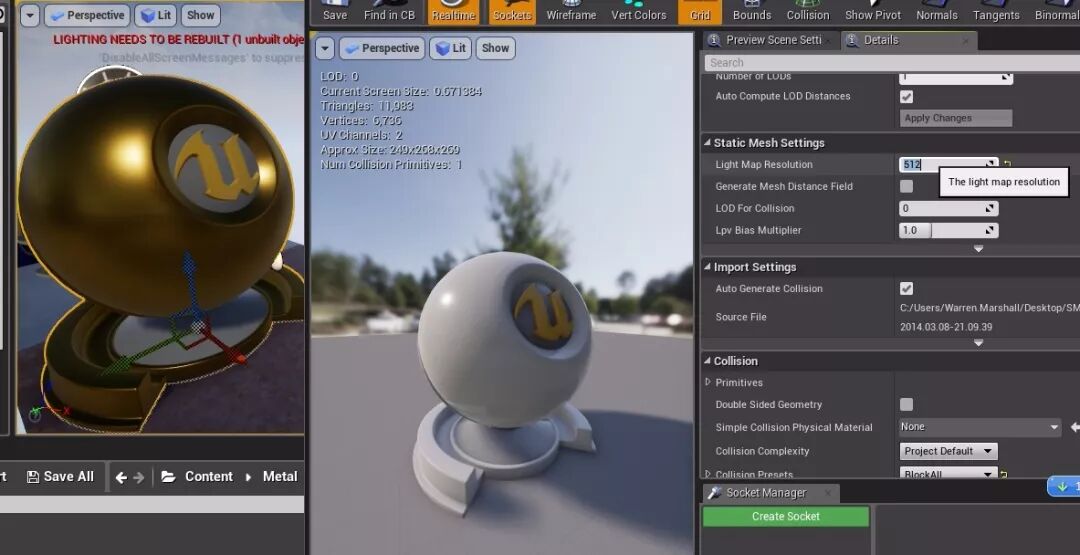This screenshot has height=555, width=1080.
Task: Close the Socket Manager tab
Action: tap(828, 493)
